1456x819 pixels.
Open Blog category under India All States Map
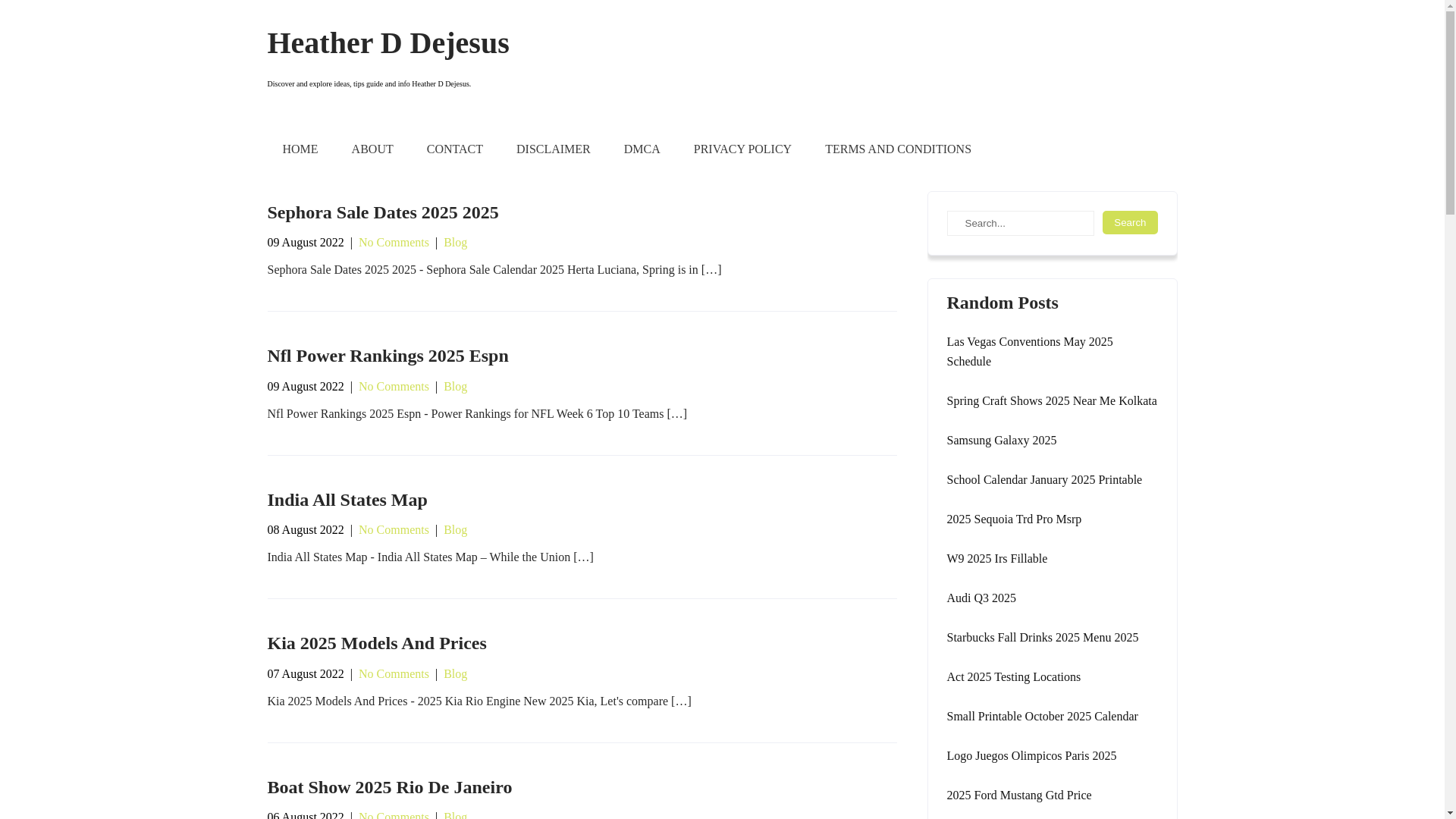tap(455, 530)
